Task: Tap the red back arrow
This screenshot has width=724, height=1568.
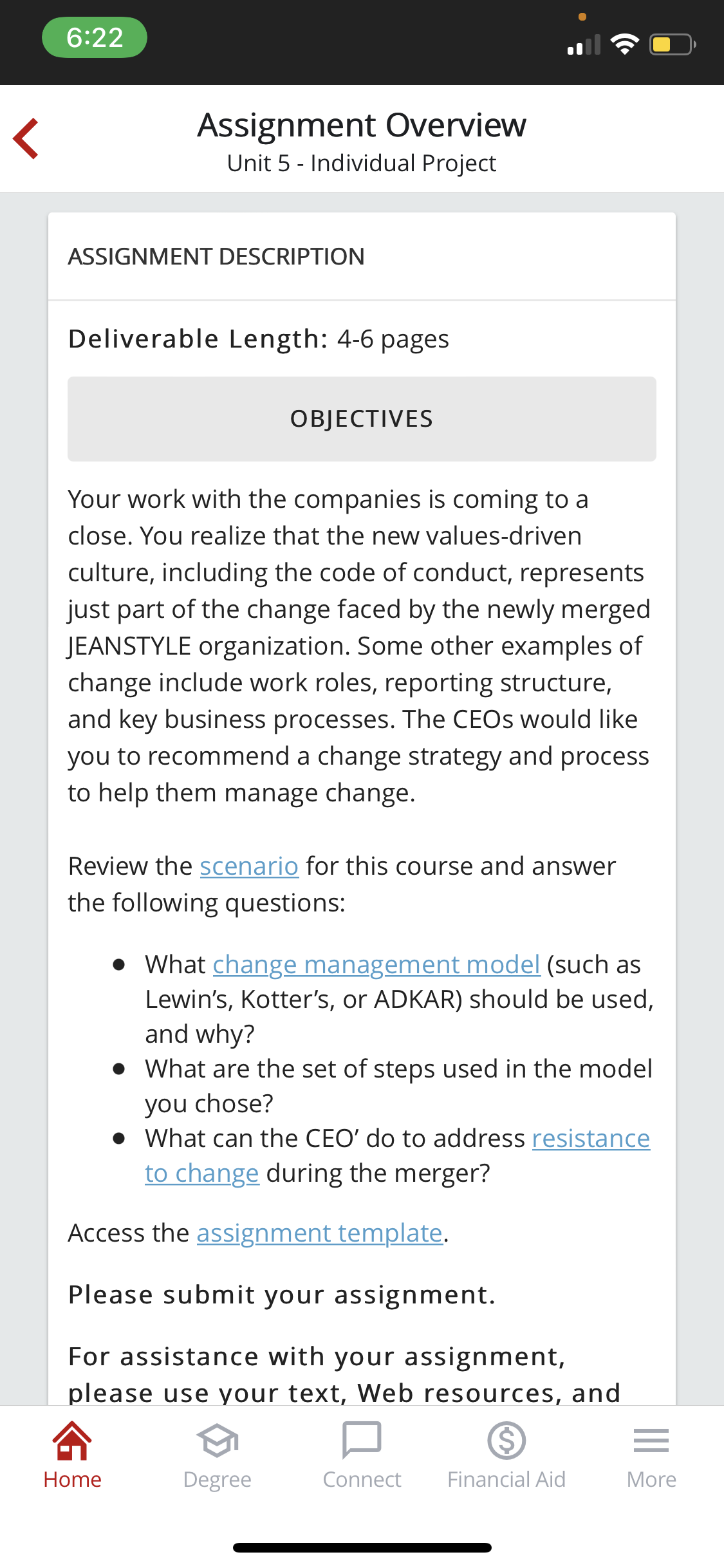Action: coord(26,138)
